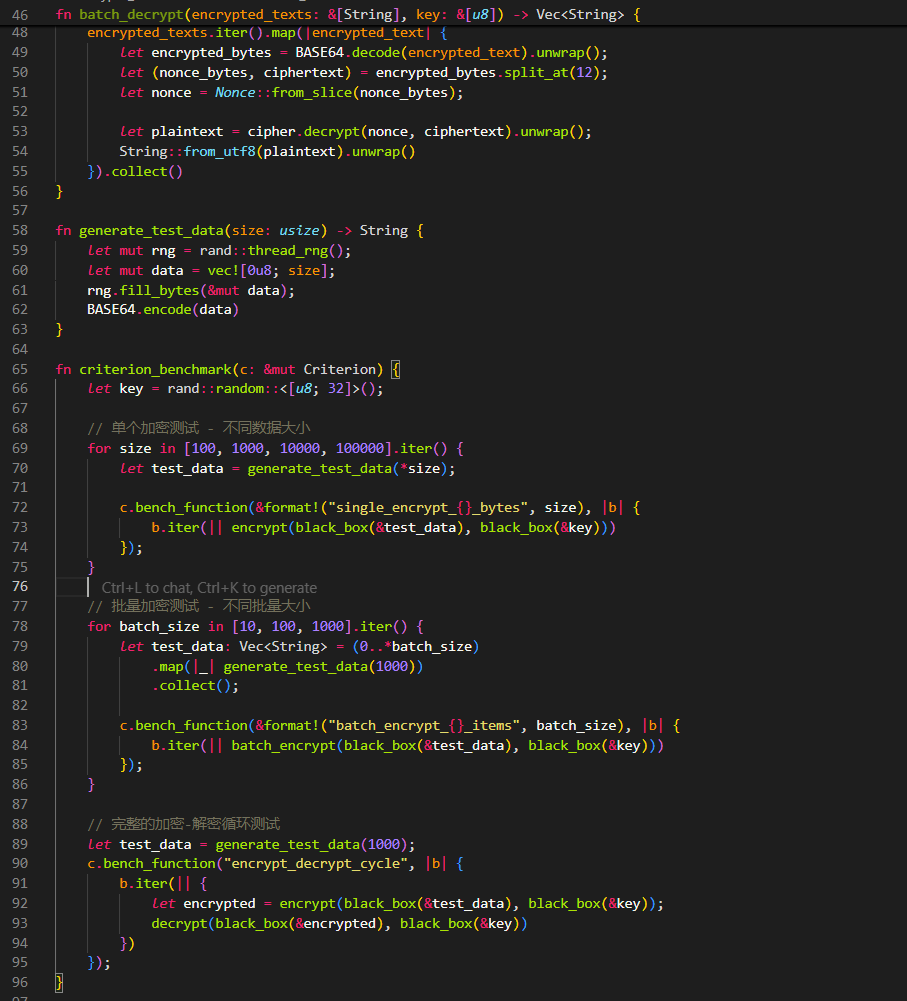Click Vec<String> type annotation on line 79

[283, 646]
